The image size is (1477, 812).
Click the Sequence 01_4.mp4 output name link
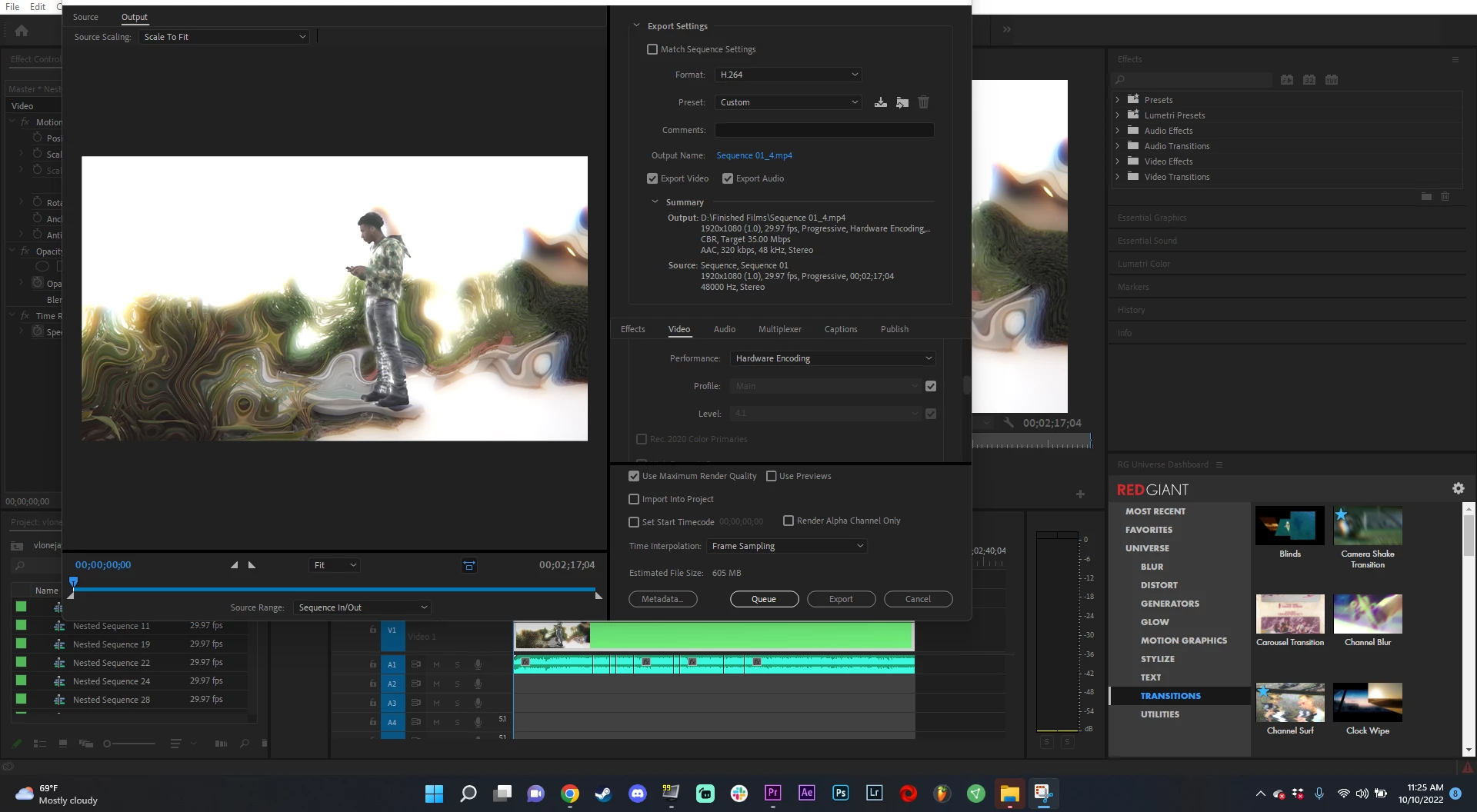pos(754,155)
